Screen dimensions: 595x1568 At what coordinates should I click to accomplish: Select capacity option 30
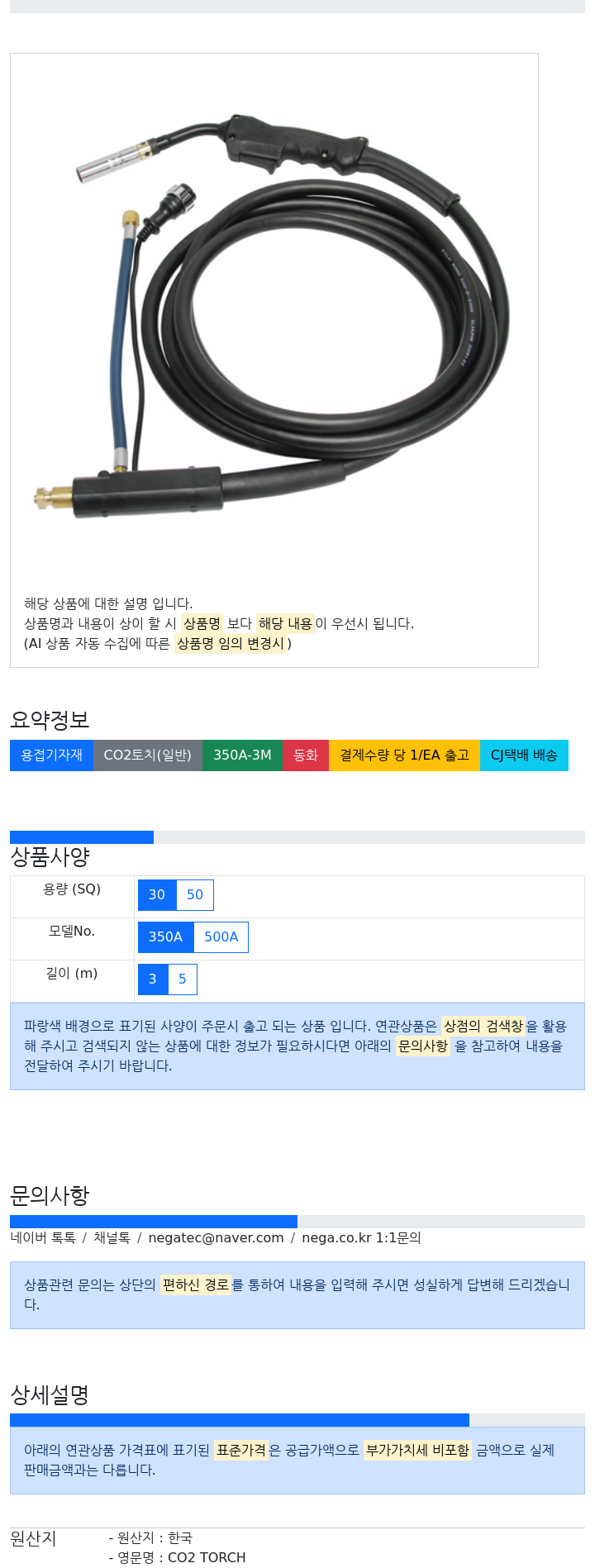(x=157, y=895)
